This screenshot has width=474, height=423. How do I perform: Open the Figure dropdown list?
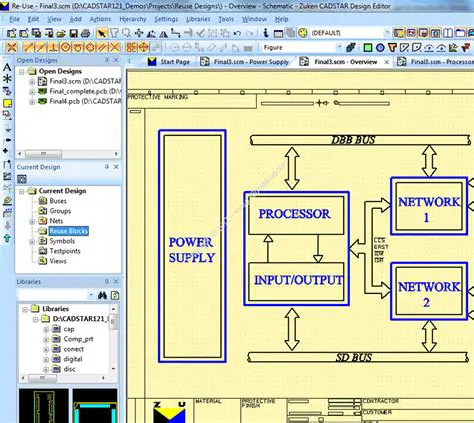339,47
